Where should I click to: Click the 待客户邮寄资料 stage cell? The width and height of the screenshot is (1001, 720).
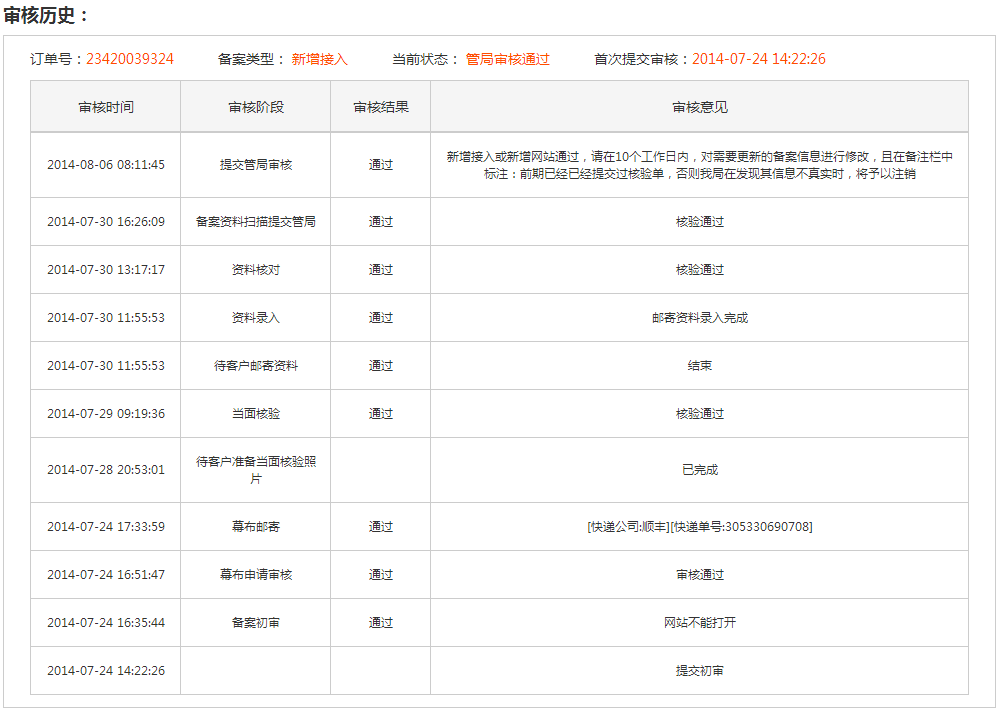pyautogui.click(x=255, y=365)
